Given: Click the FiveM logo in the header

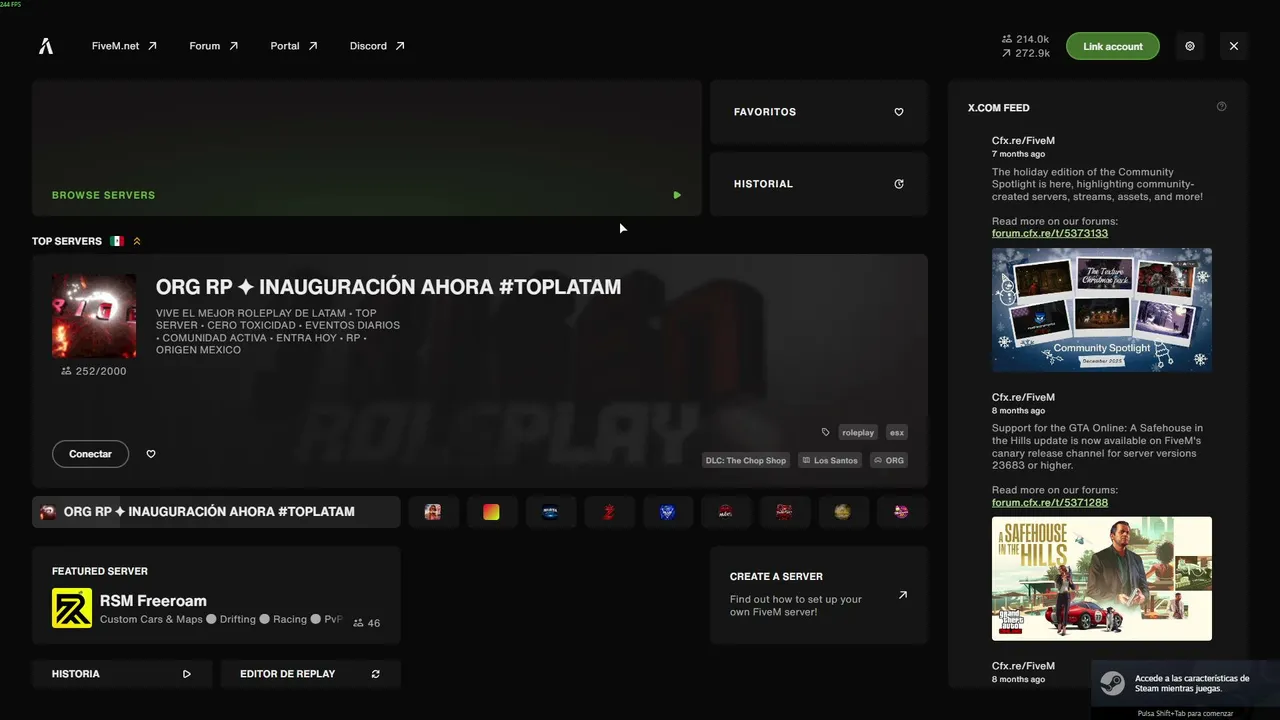Looking at the screenshot, I should pos(46,46).
